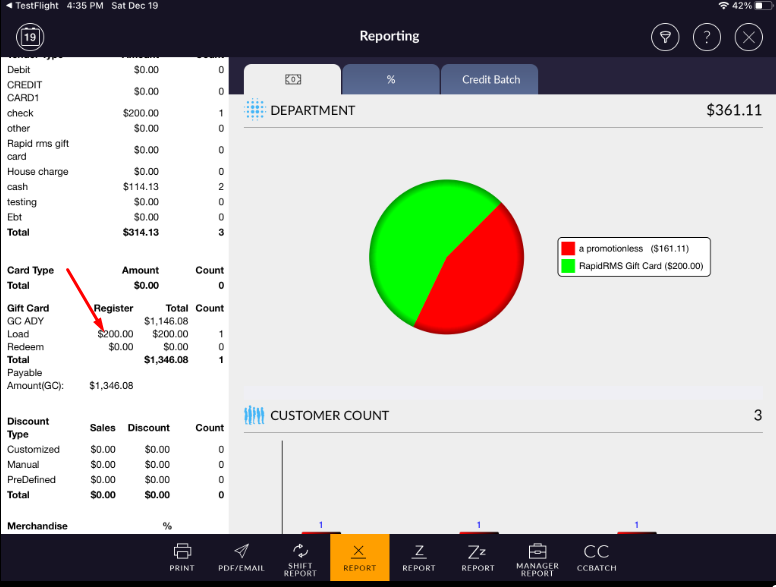The width and height of the screenshot is (776, 587).
Task: Print the current report
Action: pyautogui.click(x=182, y=557)
